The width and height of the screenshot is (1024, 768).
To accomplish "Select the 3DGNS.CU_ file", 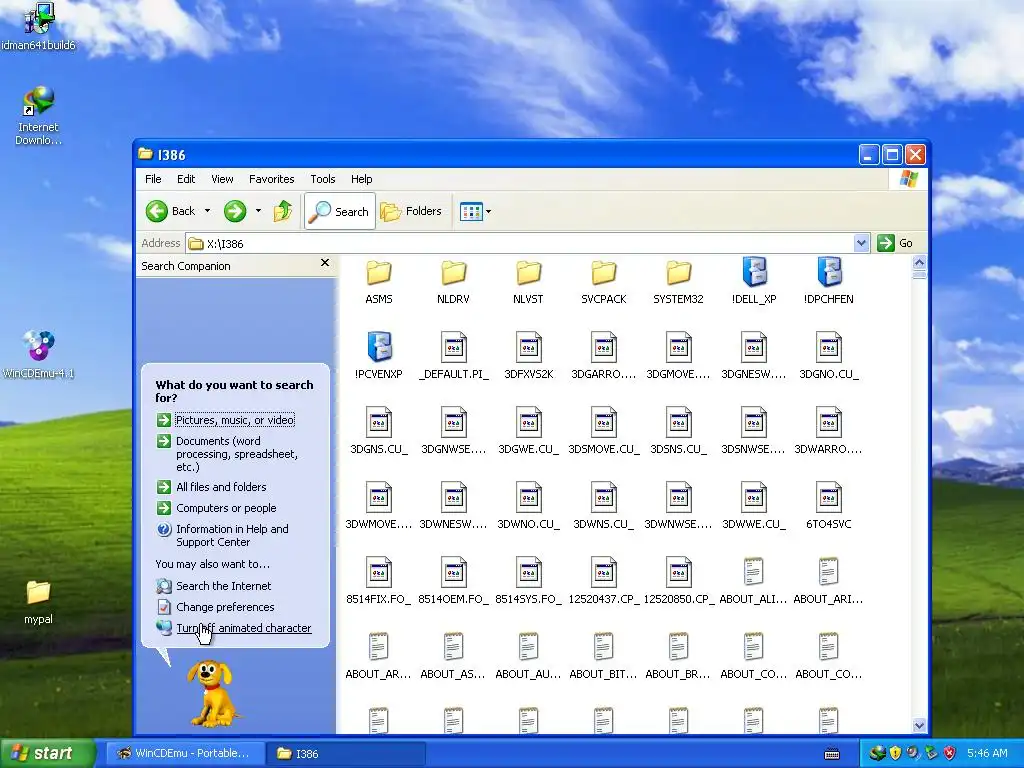I will click(x=379, y=429).
